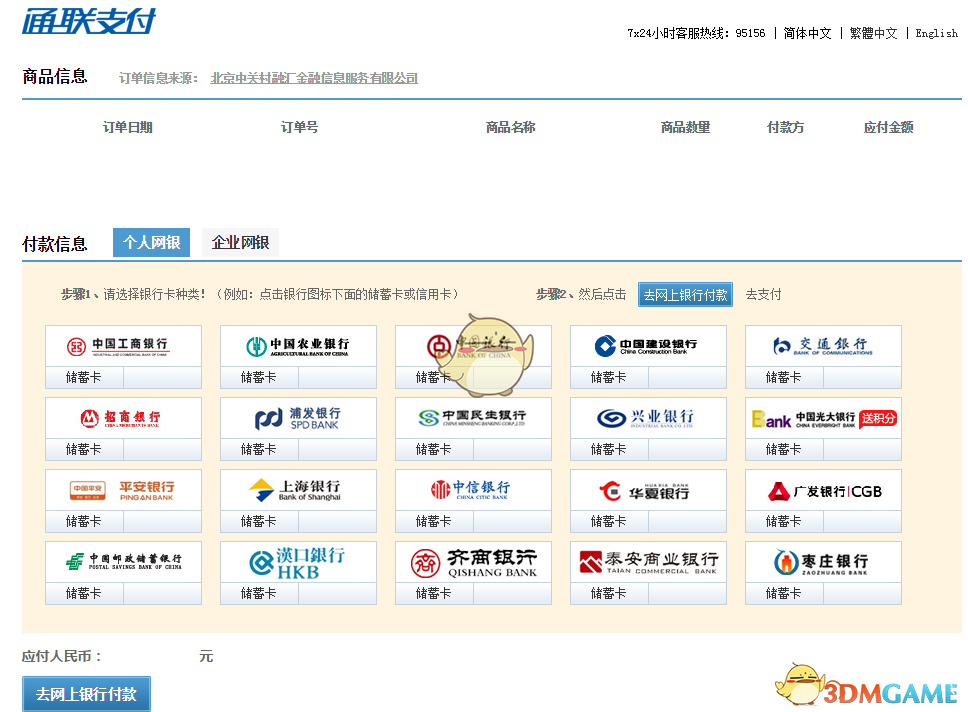
Task: Choose 储蓄卡 under 华夏银行
Action: tap(609, 522)
